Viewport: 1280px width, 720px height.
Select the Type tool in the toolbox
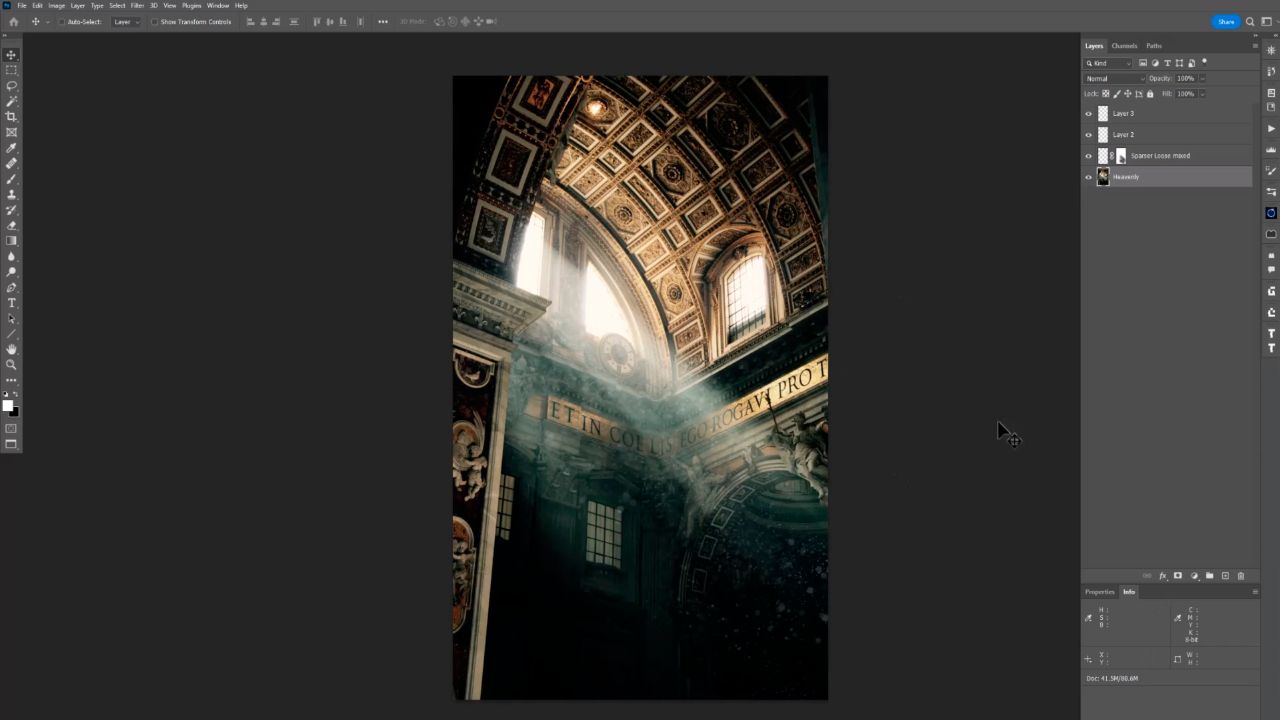(11, 303)
